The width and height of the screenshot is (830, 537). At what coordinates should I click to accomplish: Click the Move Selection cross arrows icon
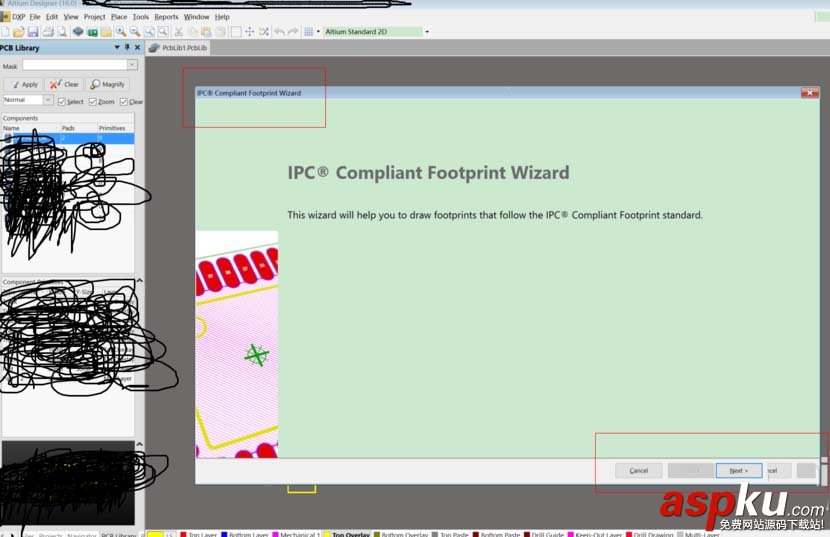coord(250,32)
